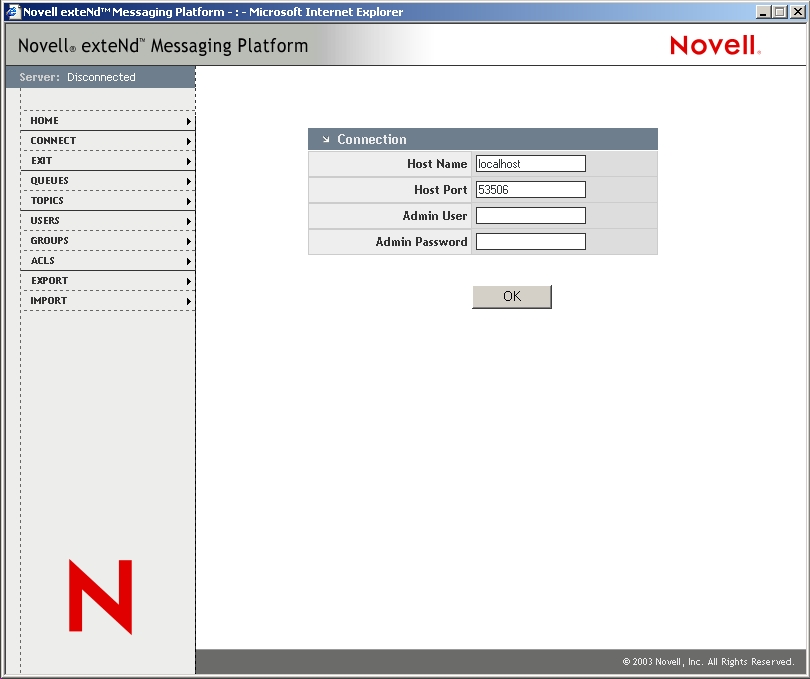This screenshot has height=679, width=810.
Task: Click the Admin User text box
Action: click(x=531, y=215)
